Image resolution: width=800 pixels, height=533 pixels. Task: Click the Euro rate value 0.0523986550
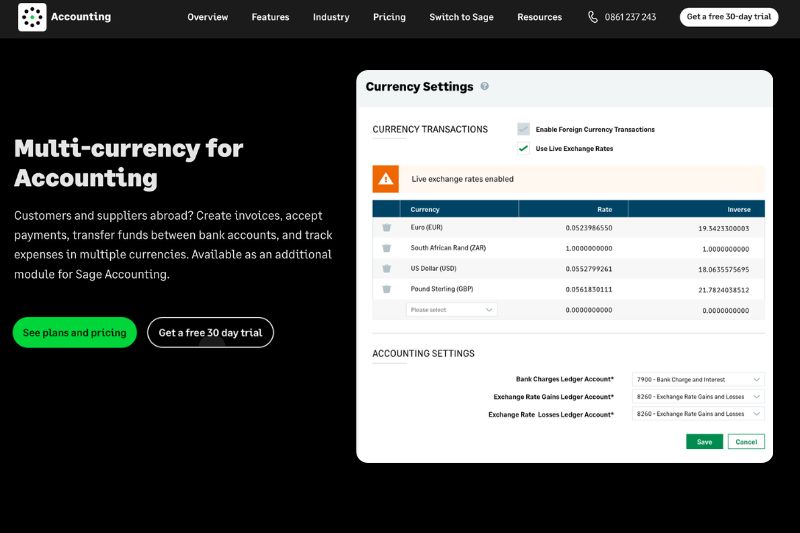coord(589,228)
